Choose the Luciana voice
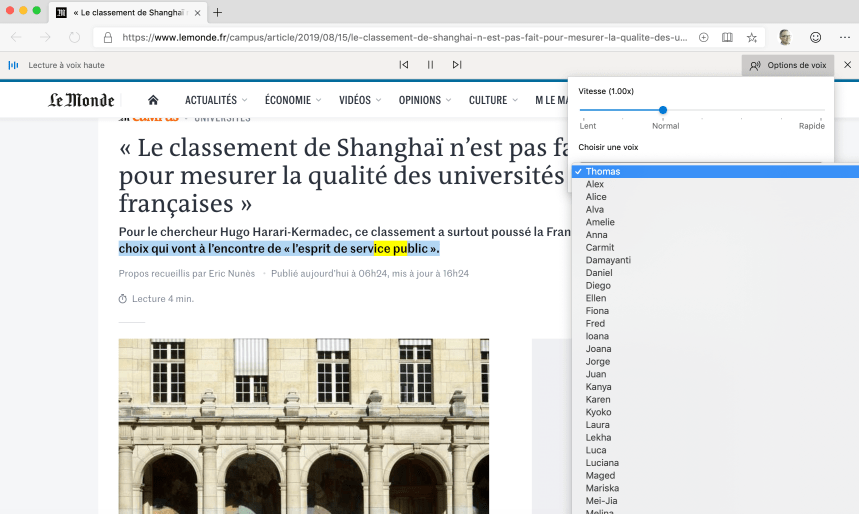The width and height of the screenshot is (859, 514). tap(715, 462)
